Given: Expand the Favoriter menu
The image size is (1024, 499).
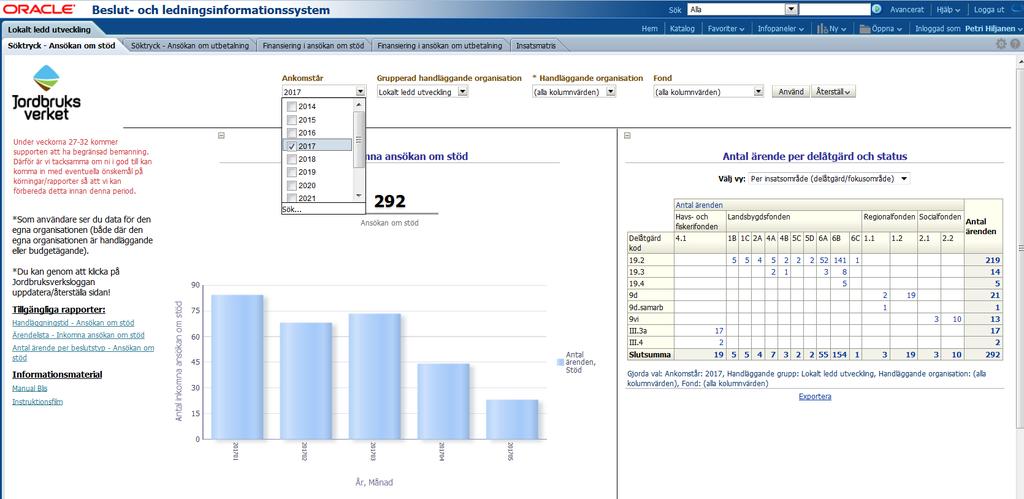Looking at the screenshot, I should pyautogui.click(x=726, y=29).
